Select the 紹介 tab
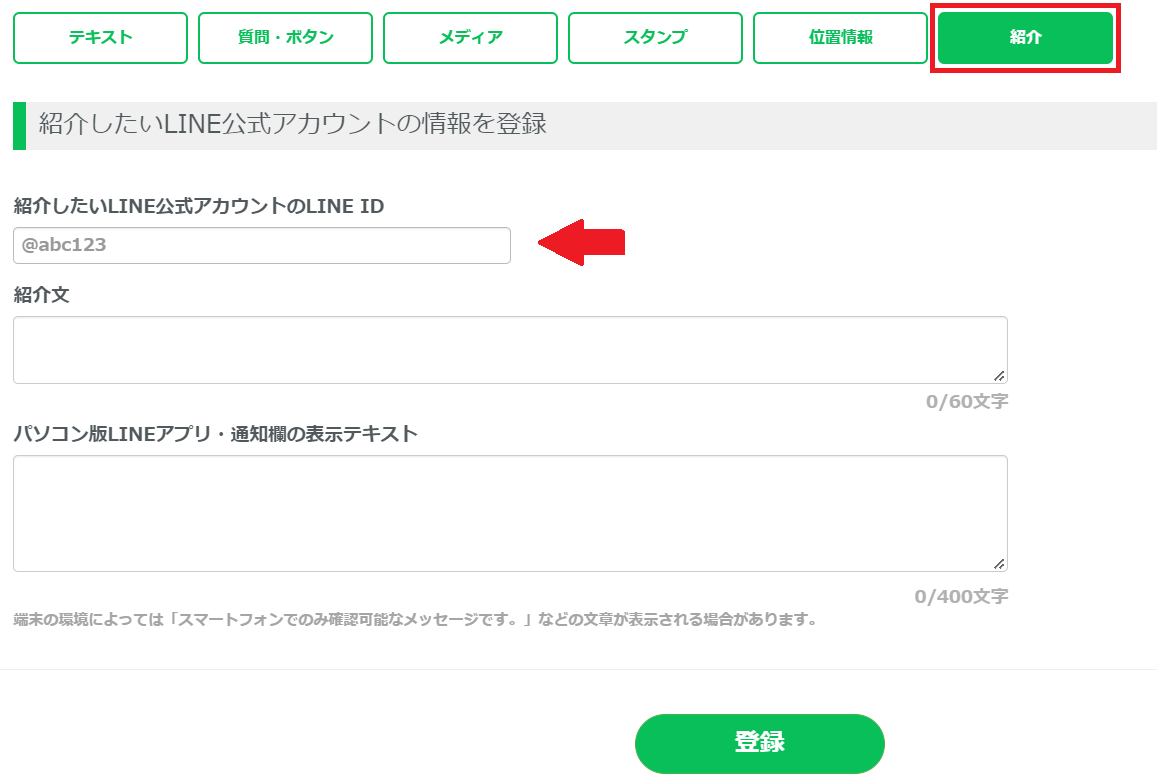Viewport: 1157px width, 782px height. (x=1026, y=38)
